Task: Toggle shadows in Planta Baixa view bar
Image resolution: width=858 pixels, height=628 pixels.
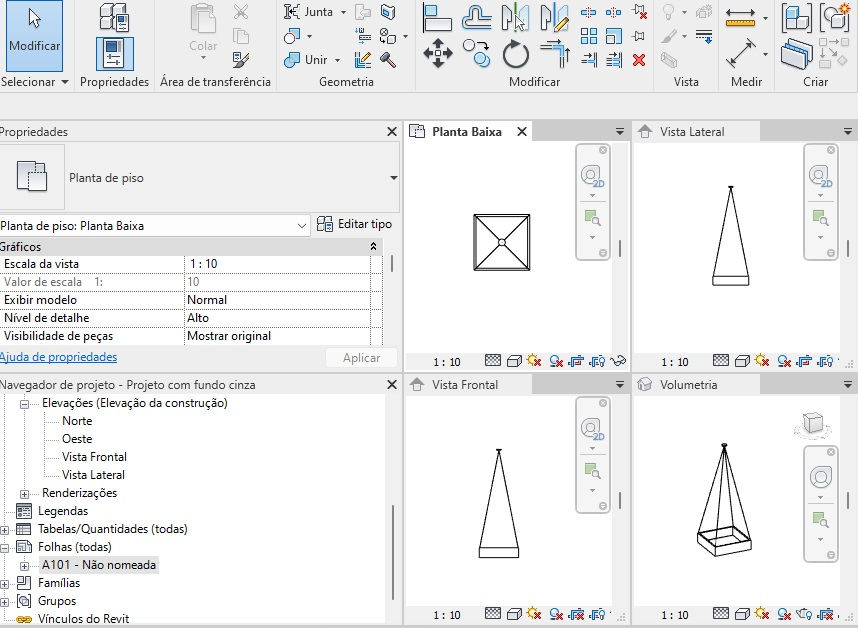Action: point(556,361)
